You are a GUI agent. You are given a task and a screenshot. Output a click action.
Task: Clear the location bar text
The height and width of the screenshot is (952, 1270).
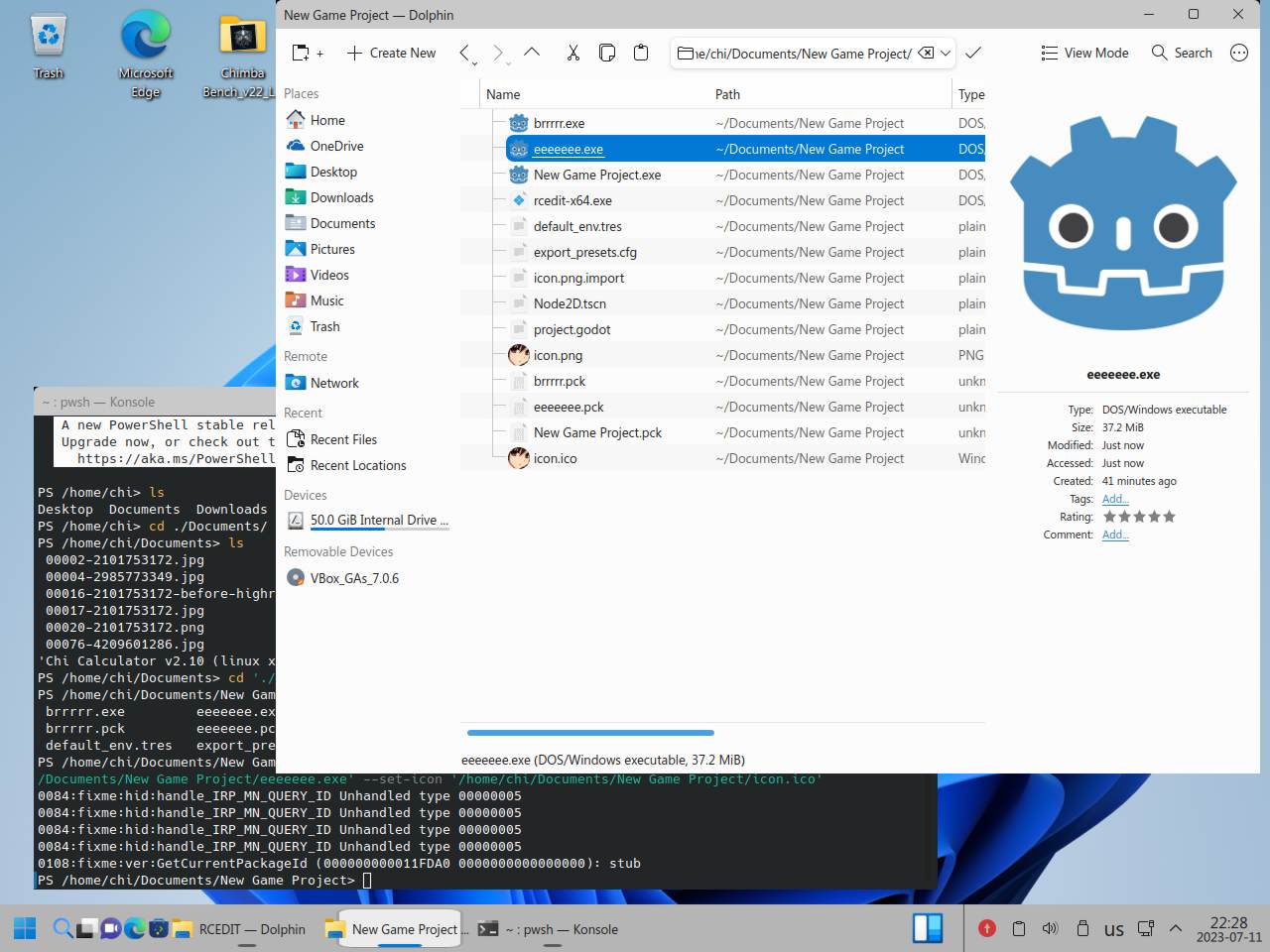coord(925,54)
